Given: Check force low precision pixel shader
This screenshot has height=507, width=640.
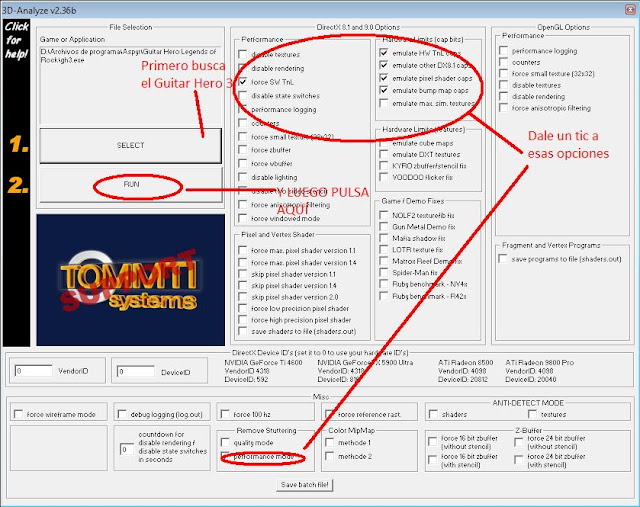Looking at the screenshot, I should [x=243, y=308].
